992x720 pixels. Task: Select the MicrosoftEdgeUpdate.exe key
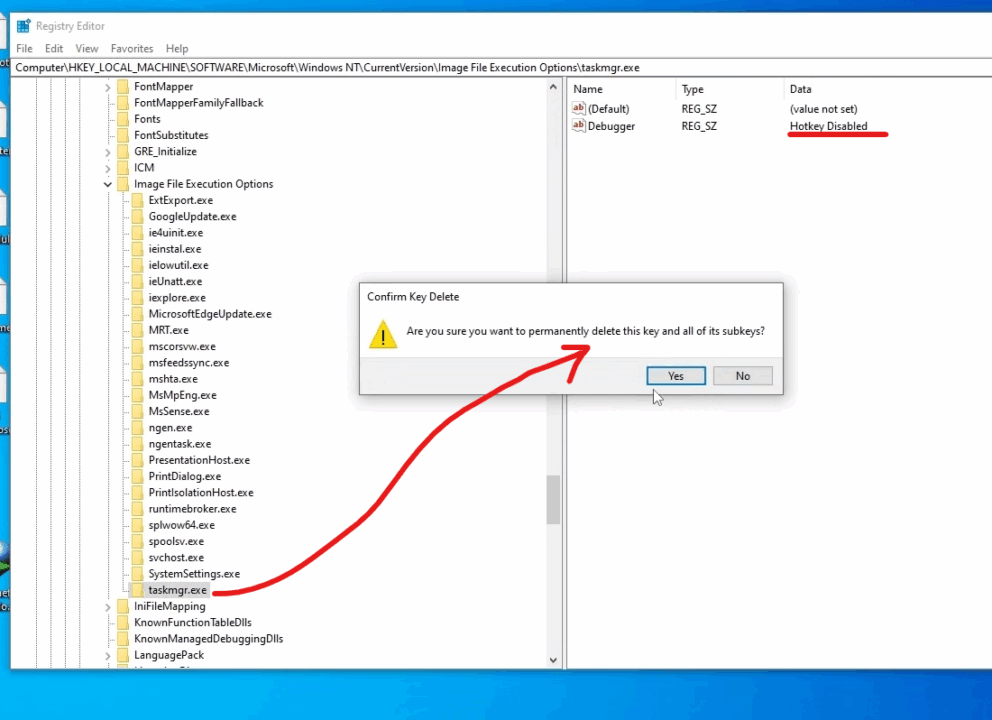pyautogui.click(x=210, y=314)
